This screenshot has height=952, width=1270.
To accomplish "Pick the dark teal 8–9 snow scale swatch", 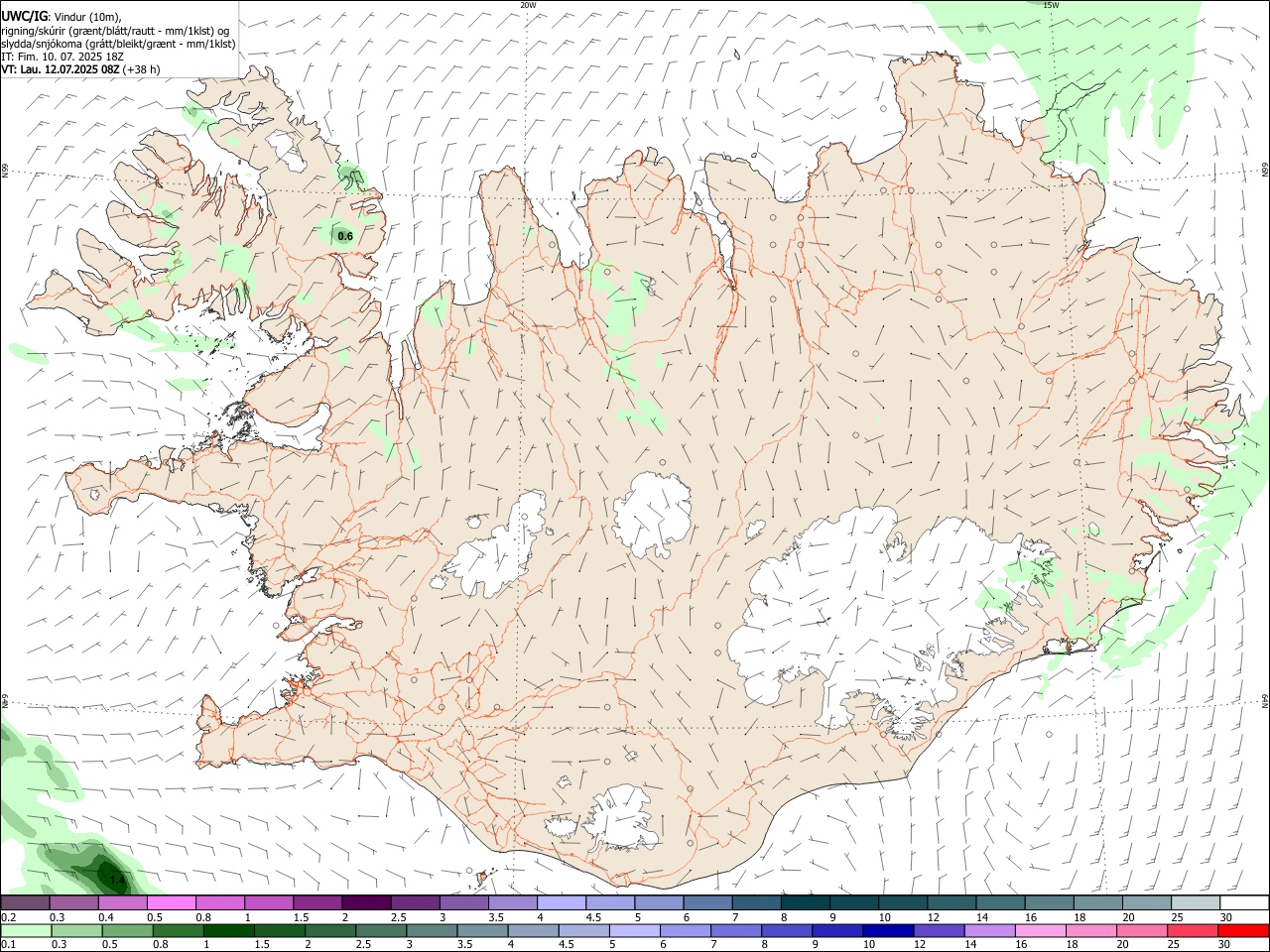I will [805, 902].
